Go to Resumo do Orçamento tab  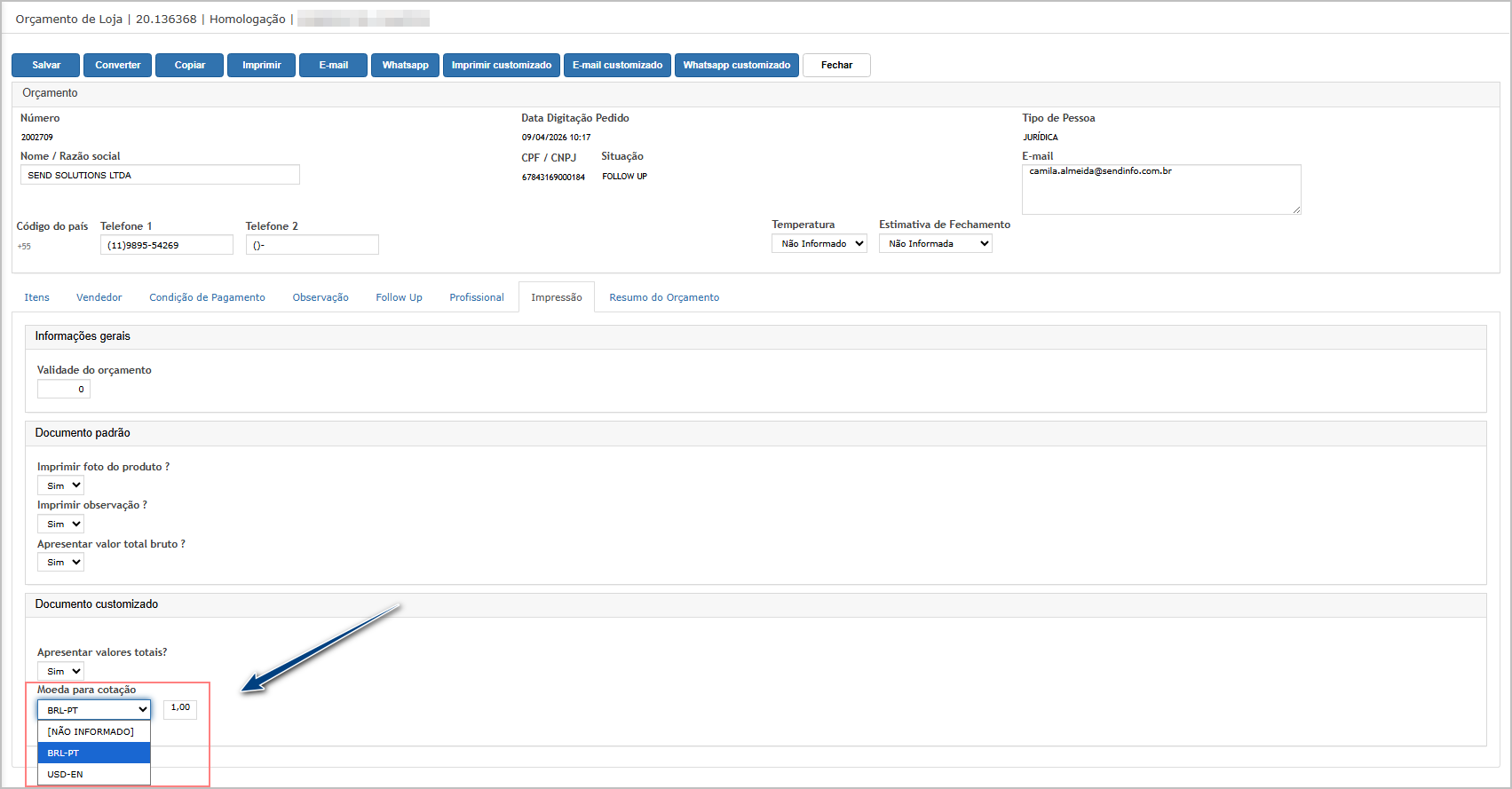click(664, 298)
